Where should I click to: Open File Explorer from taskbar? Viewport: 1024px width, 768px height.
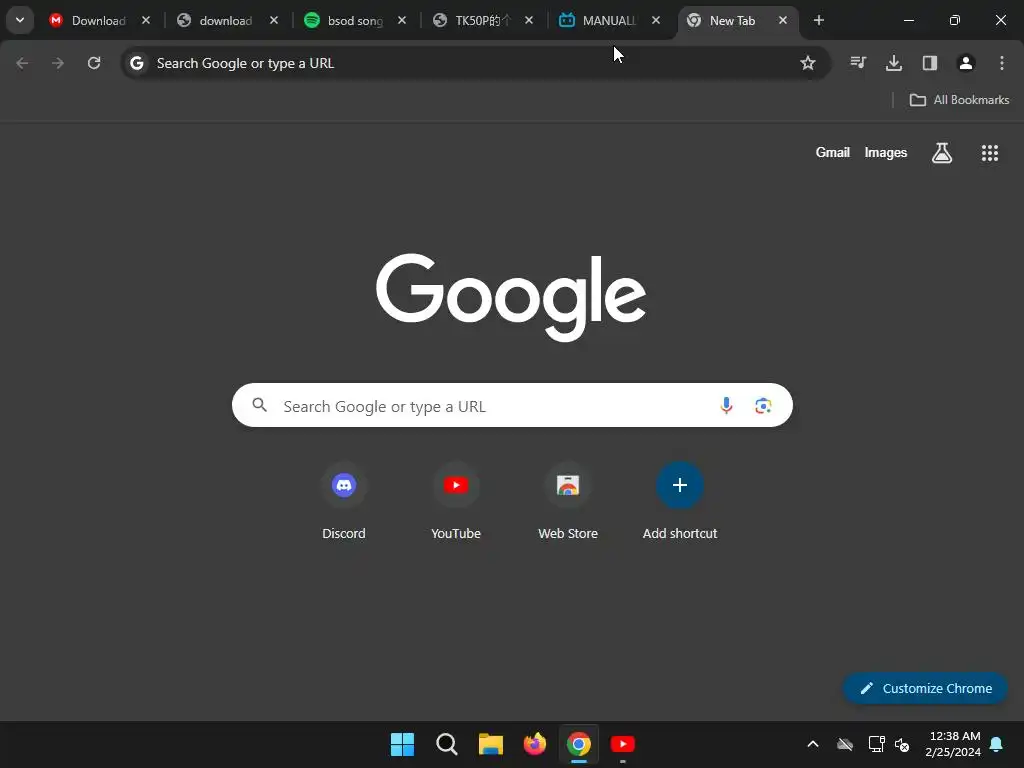(x=490, y=744)
